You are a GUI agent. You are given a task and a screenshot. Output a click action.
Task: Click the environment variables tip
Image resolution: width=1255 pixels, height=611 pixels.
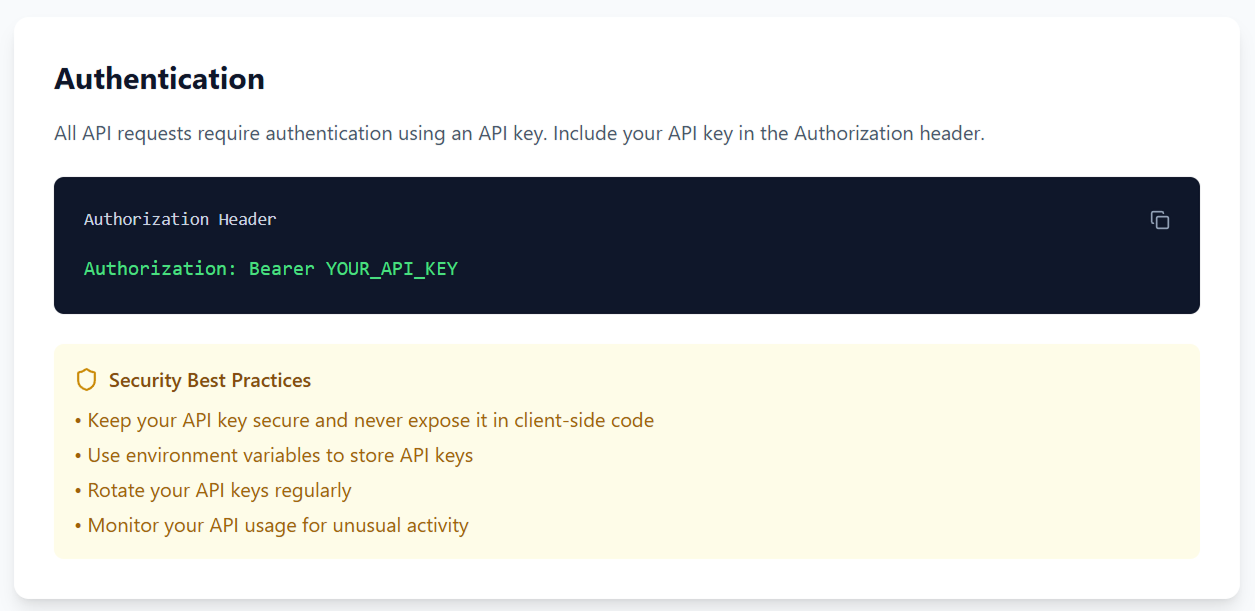point(274,455)
